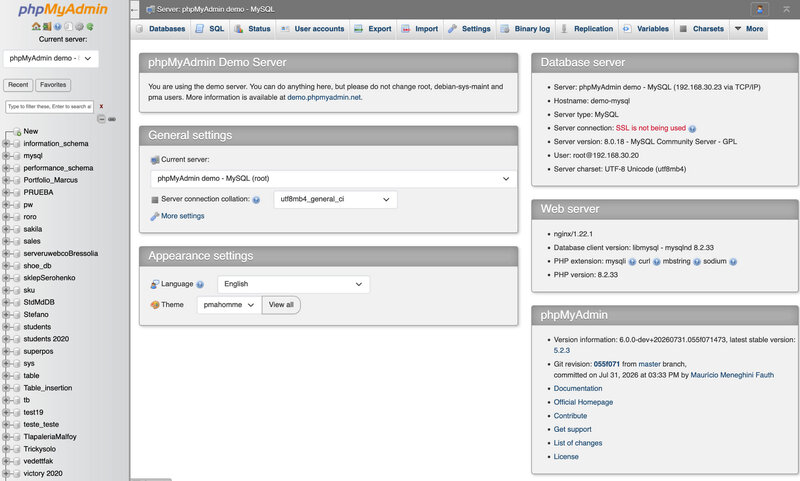Open MySQL documentation page icon in sidebar

pos(68,27)
